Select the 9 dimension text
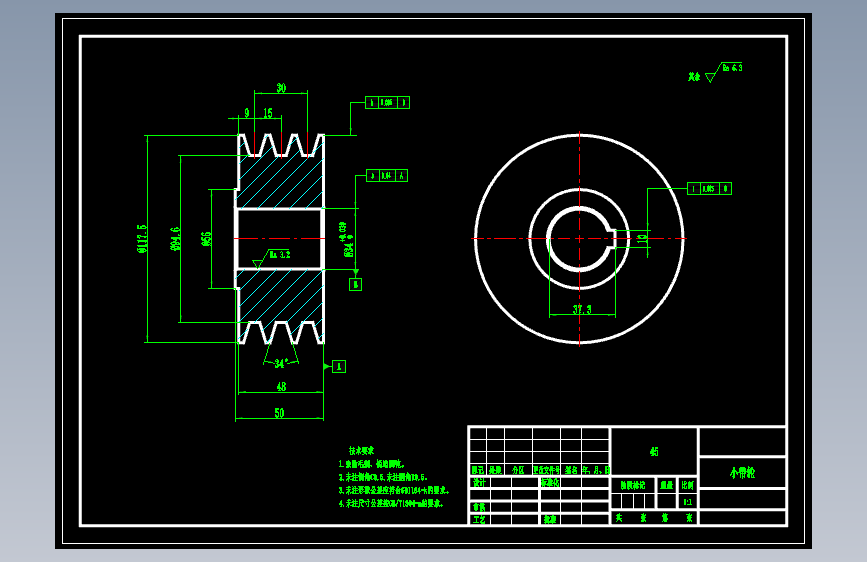867x562 pixels. [x=247, y=113]
